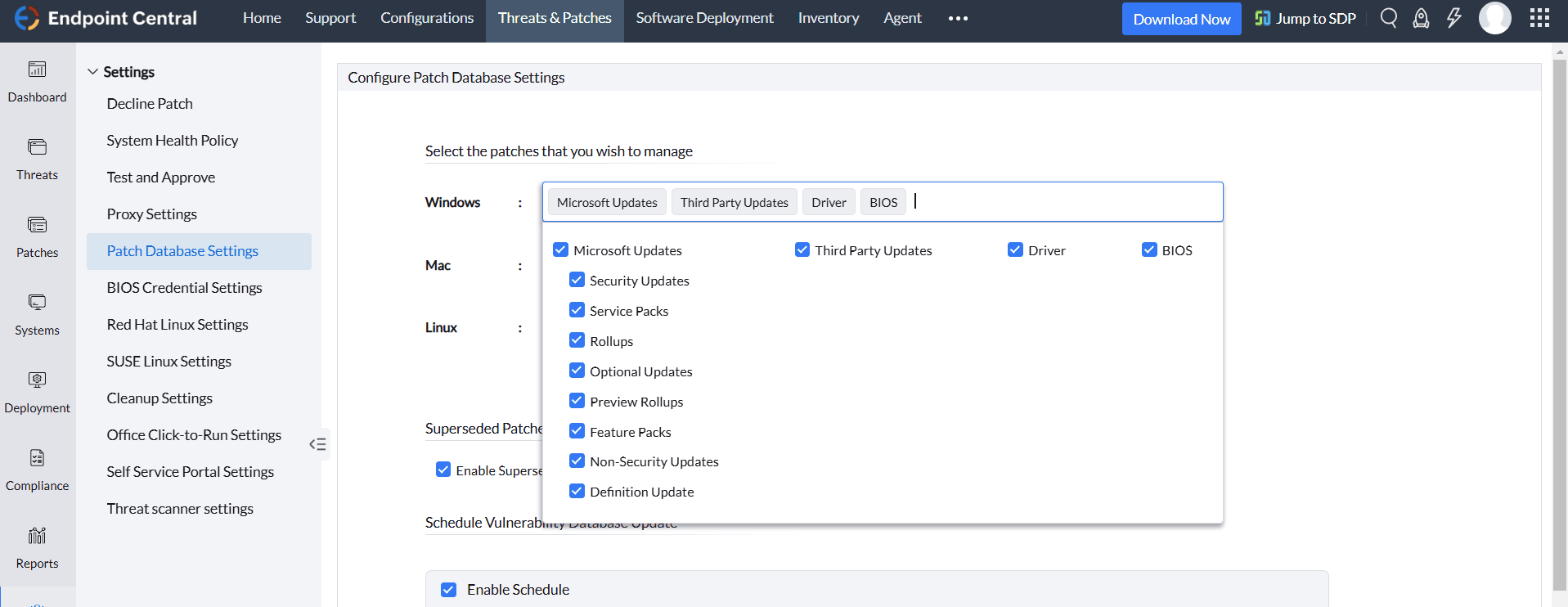Switch to the Software Deployment tab

(704, 18)
